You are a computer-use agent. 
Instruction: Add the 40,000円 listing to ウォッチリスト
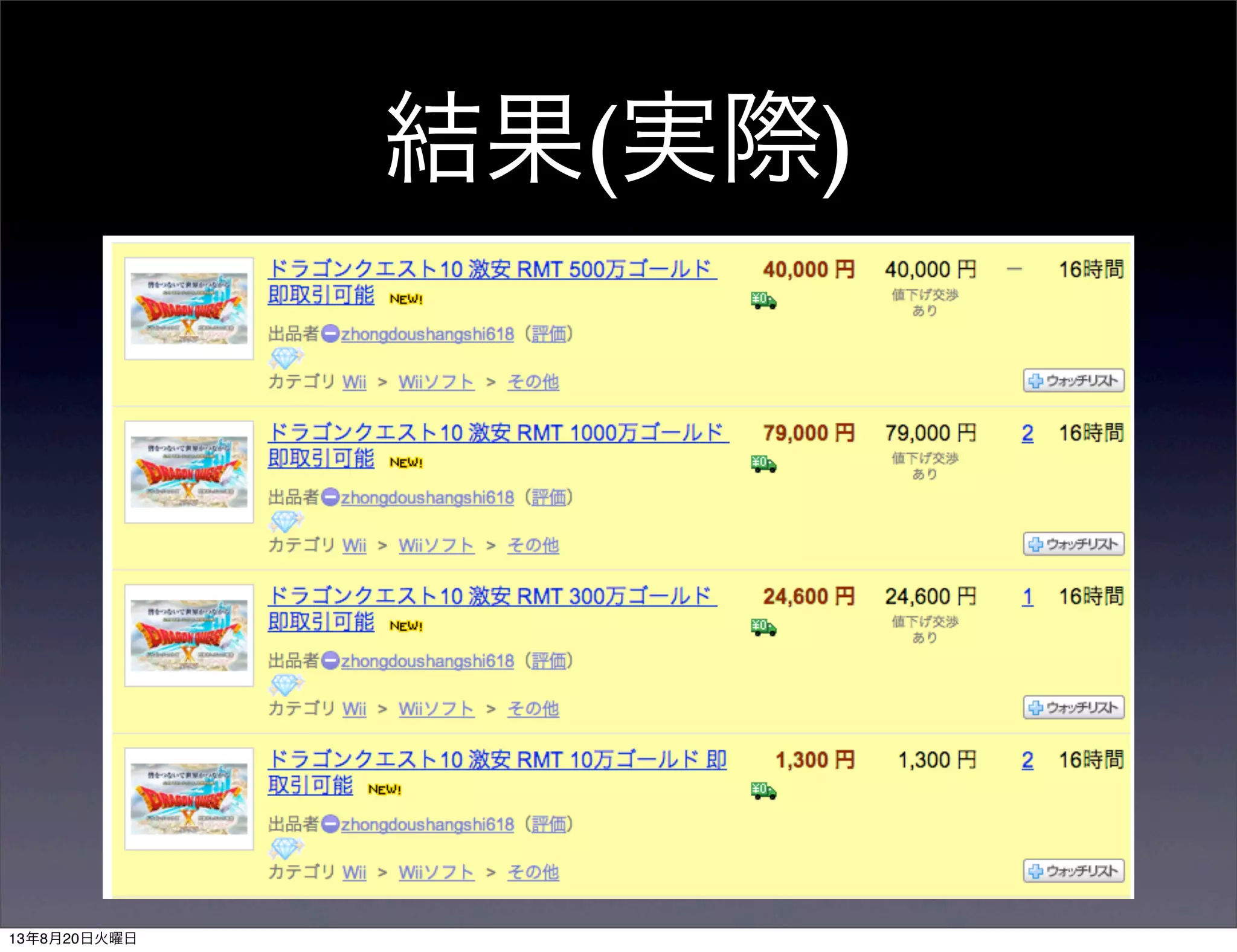[x=1074, y=381]
